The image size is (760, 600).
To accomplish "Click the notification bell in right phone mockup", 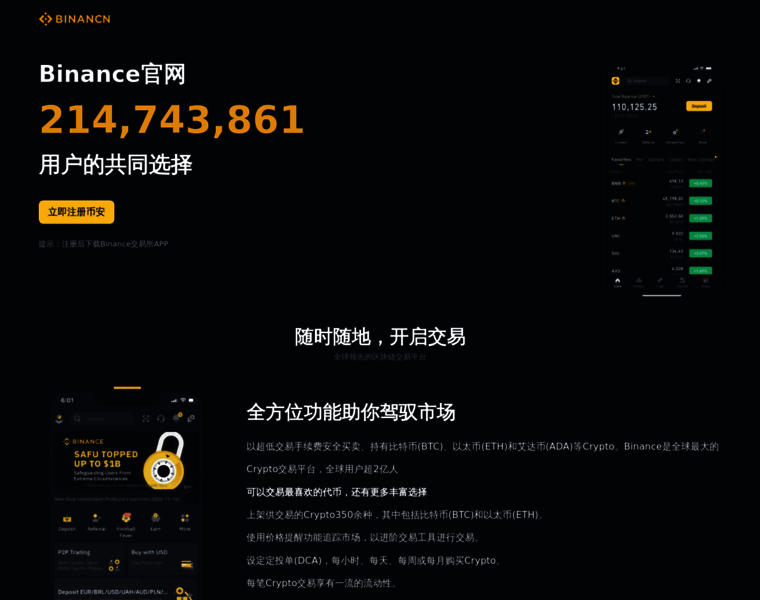I will pos(699,81).
